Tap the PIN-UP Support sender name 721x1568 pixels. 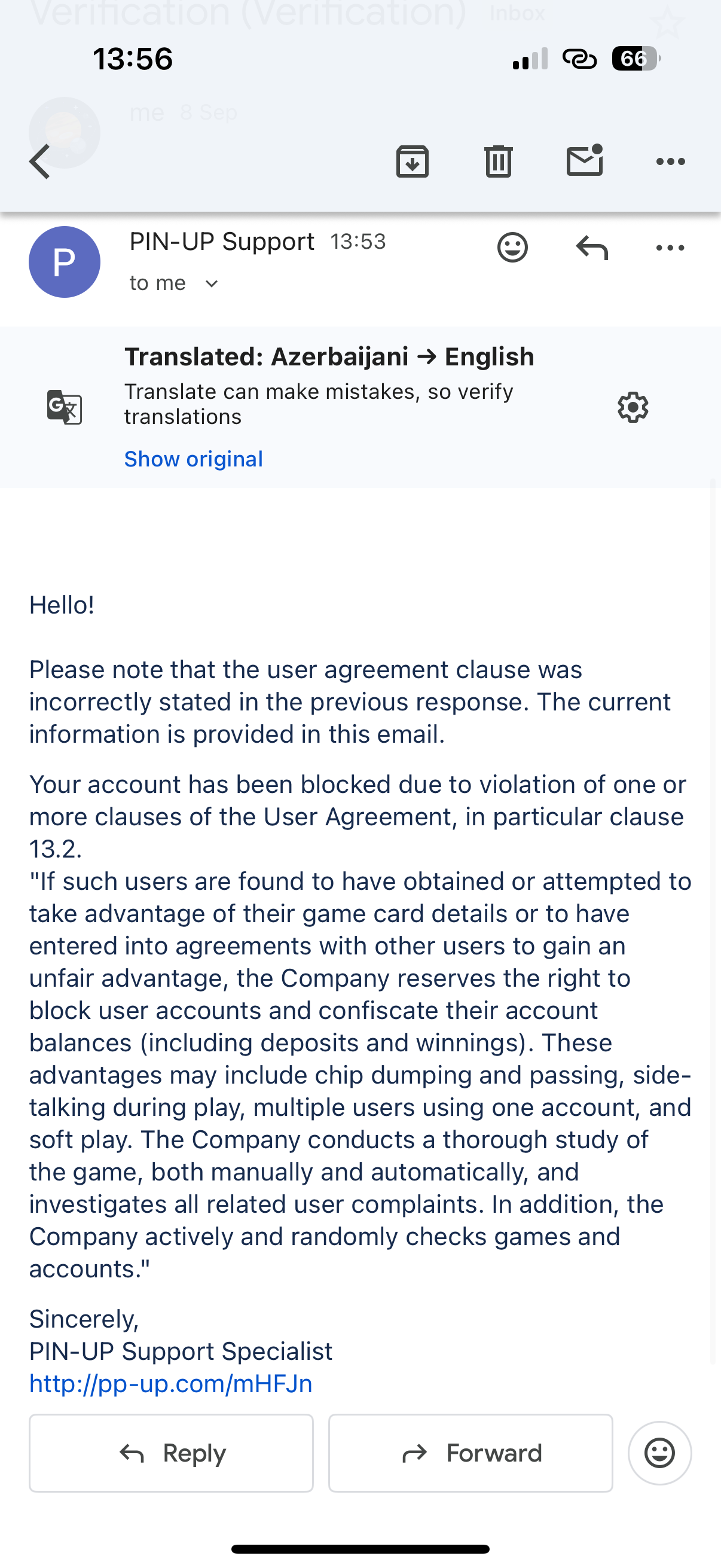click(221, 242)
